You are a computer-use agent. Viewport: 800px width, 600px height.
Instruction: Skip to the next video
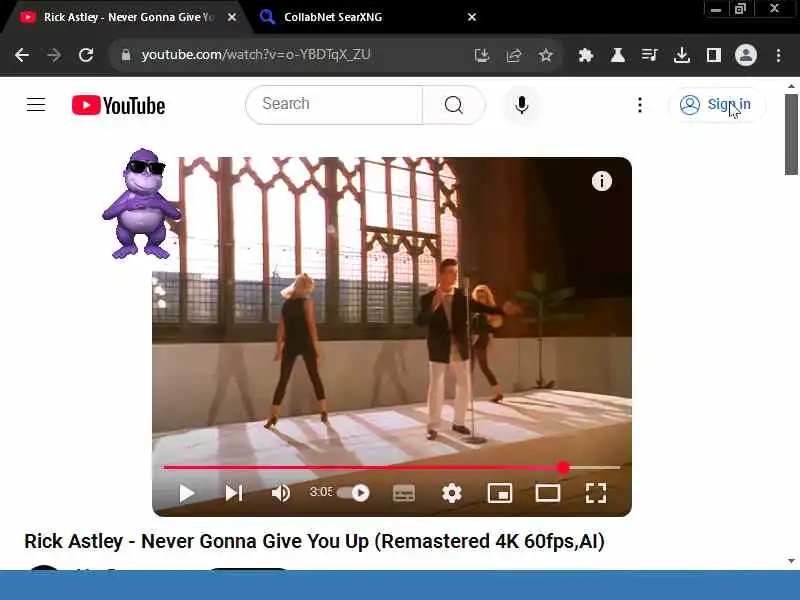point(234,493)
